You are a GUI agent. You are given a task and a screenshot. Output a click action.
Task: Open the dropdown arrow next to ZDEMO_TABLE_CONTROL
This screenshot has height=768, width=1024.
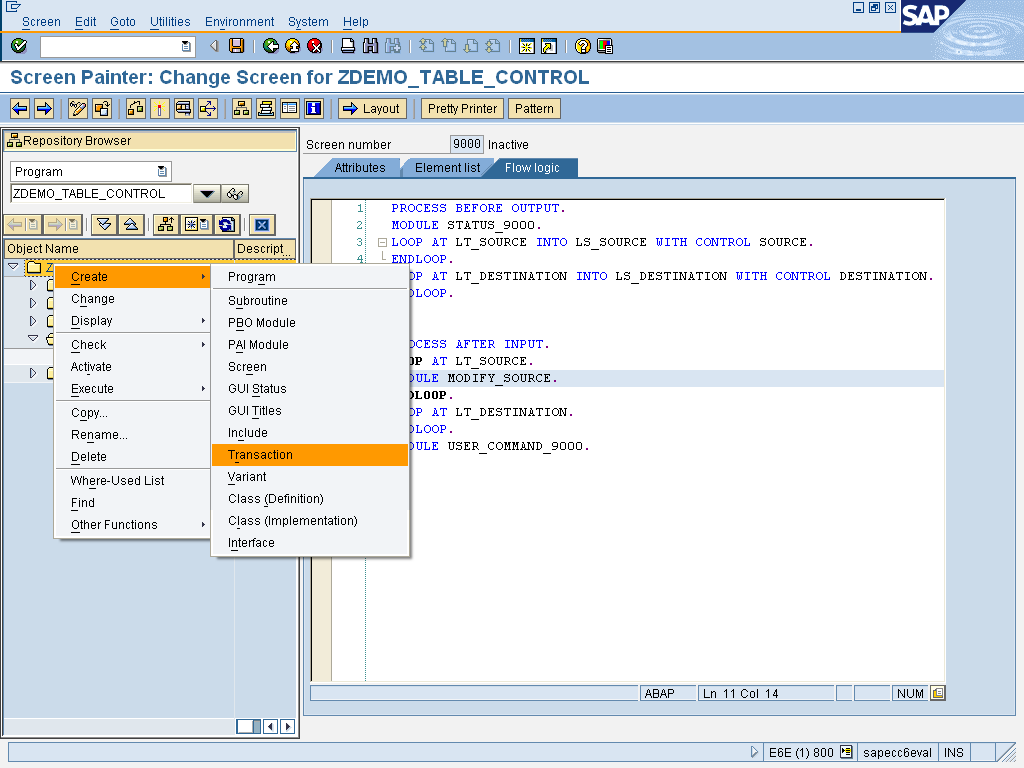(208, 193)
